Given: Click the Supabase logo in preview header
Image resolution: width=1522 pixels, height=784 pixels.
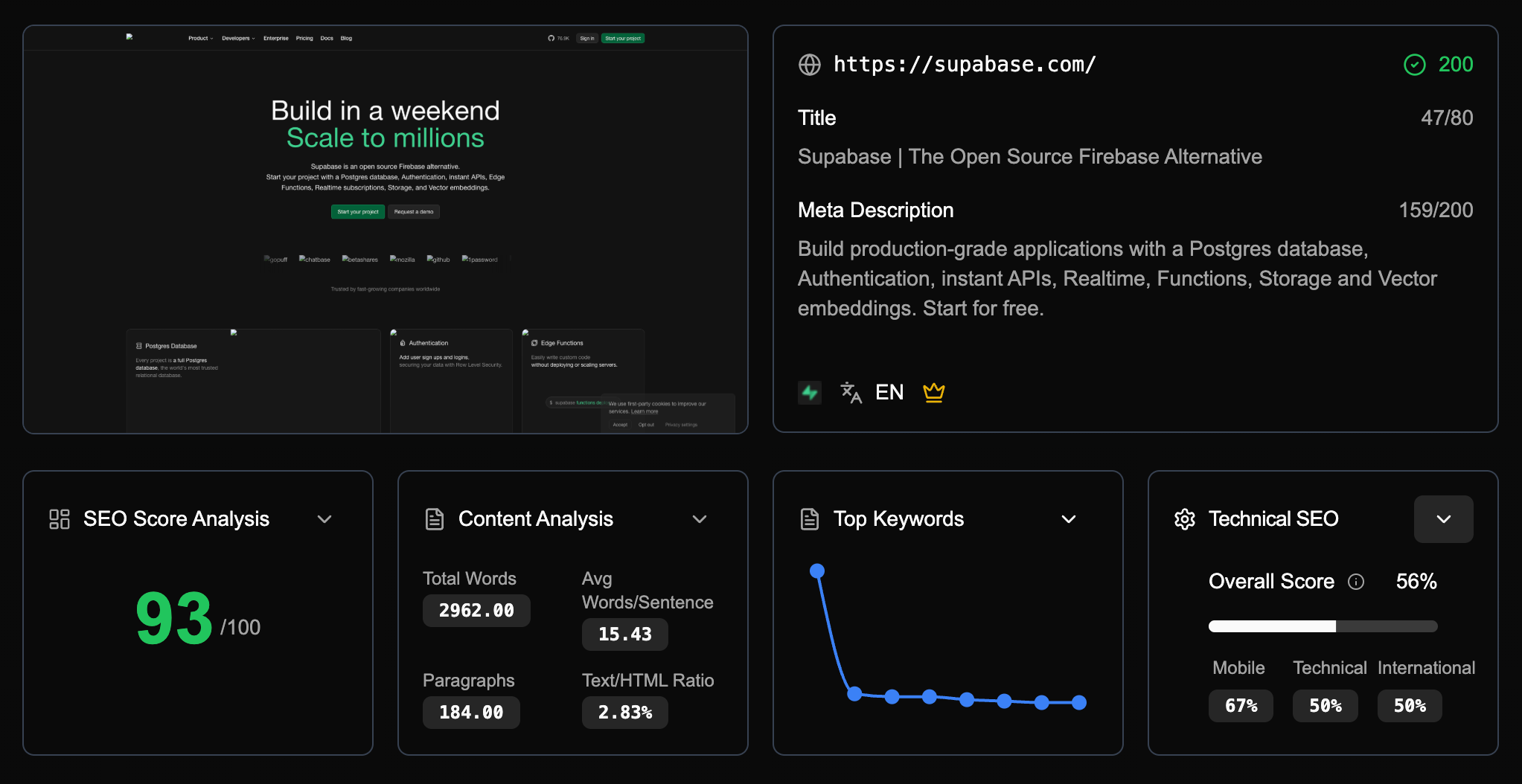Looking at the screenshot, I should pos(130,36).
